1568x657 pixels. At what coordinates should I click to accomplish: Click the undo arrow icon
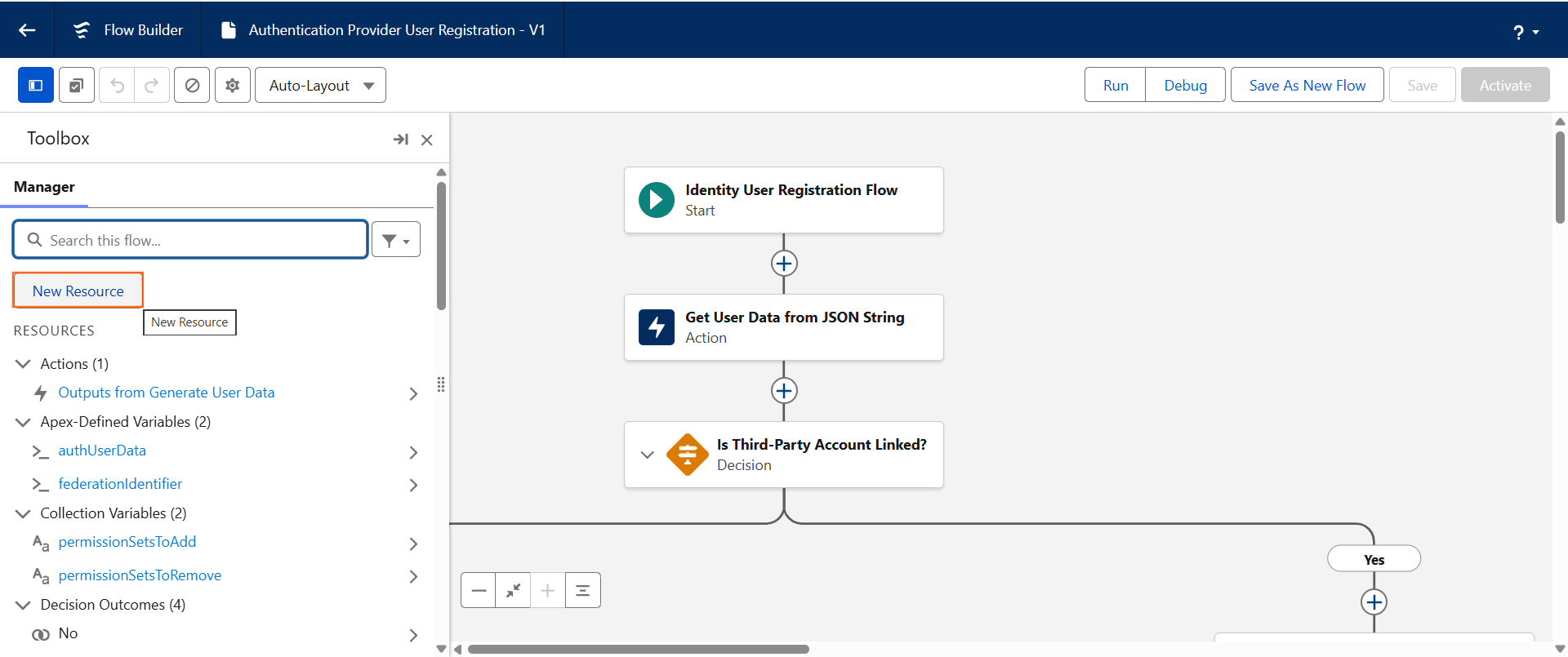coord(117,85)
